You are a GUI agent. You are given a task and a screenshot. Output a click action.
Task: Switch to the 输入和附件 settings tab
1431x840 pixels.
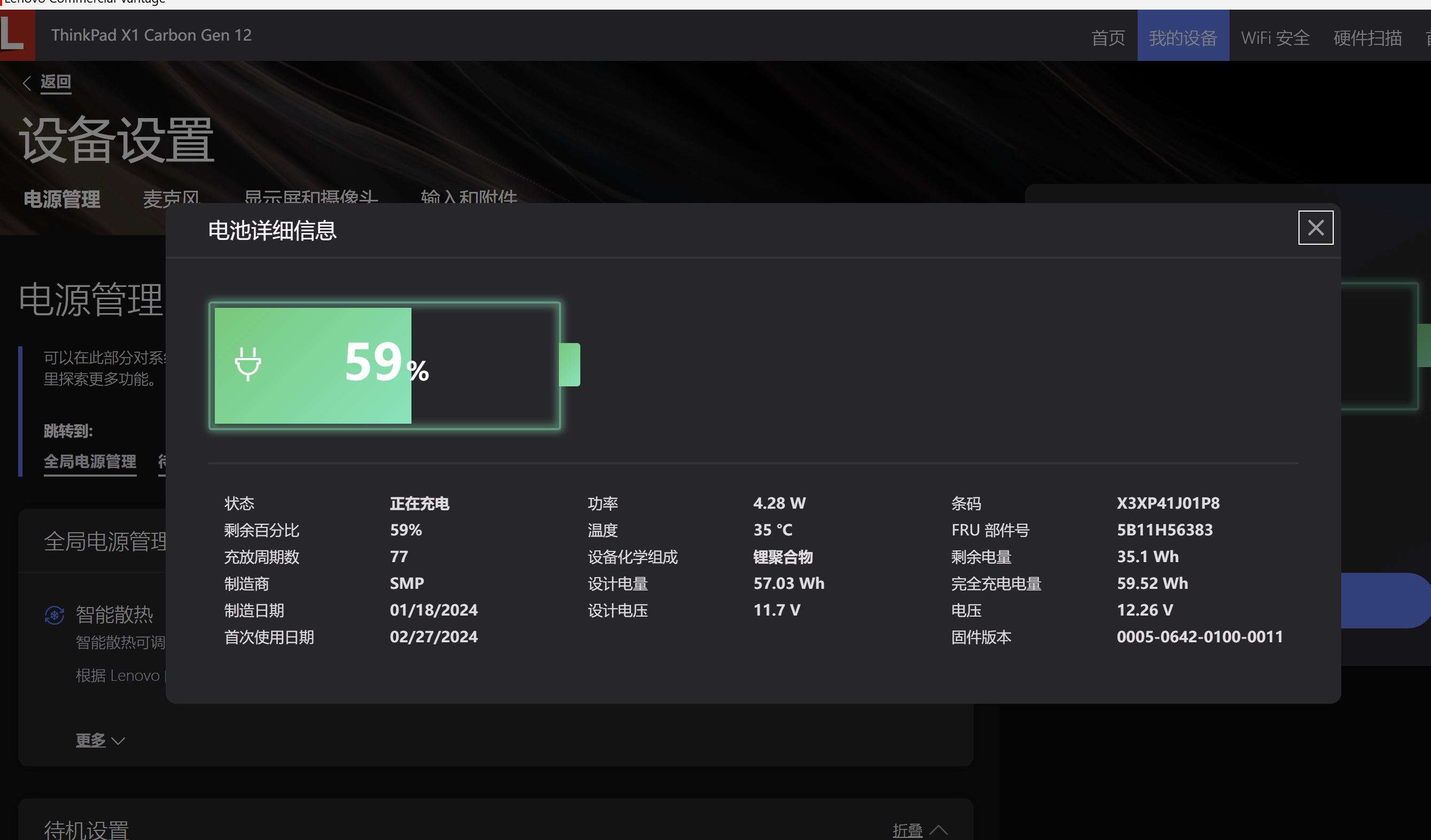tap(469, 197)
